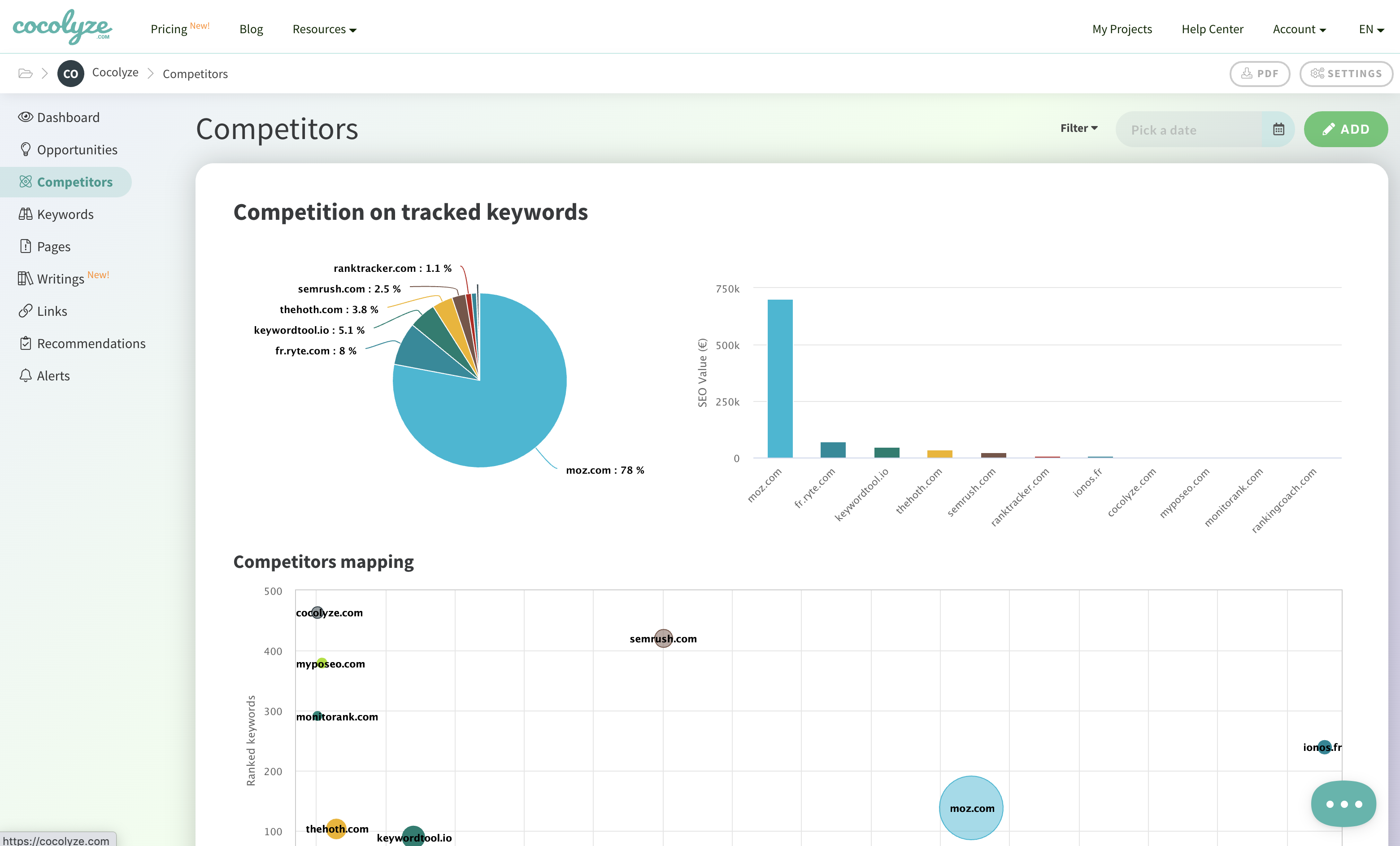Viewport: 1400px width, 846px height.
Task: Expand the Resources dropdown menu
Action: point(324,29)
